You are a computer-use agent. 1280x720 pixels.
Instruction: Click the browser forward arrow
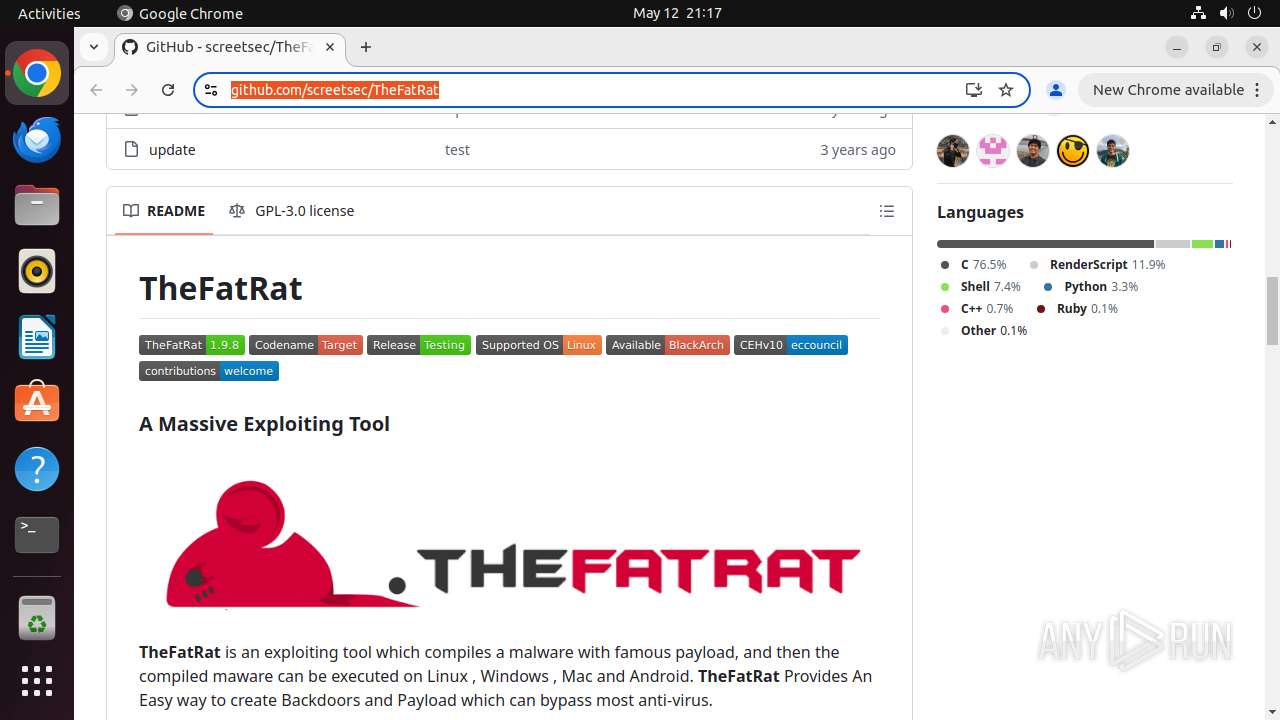pos(132,90)
